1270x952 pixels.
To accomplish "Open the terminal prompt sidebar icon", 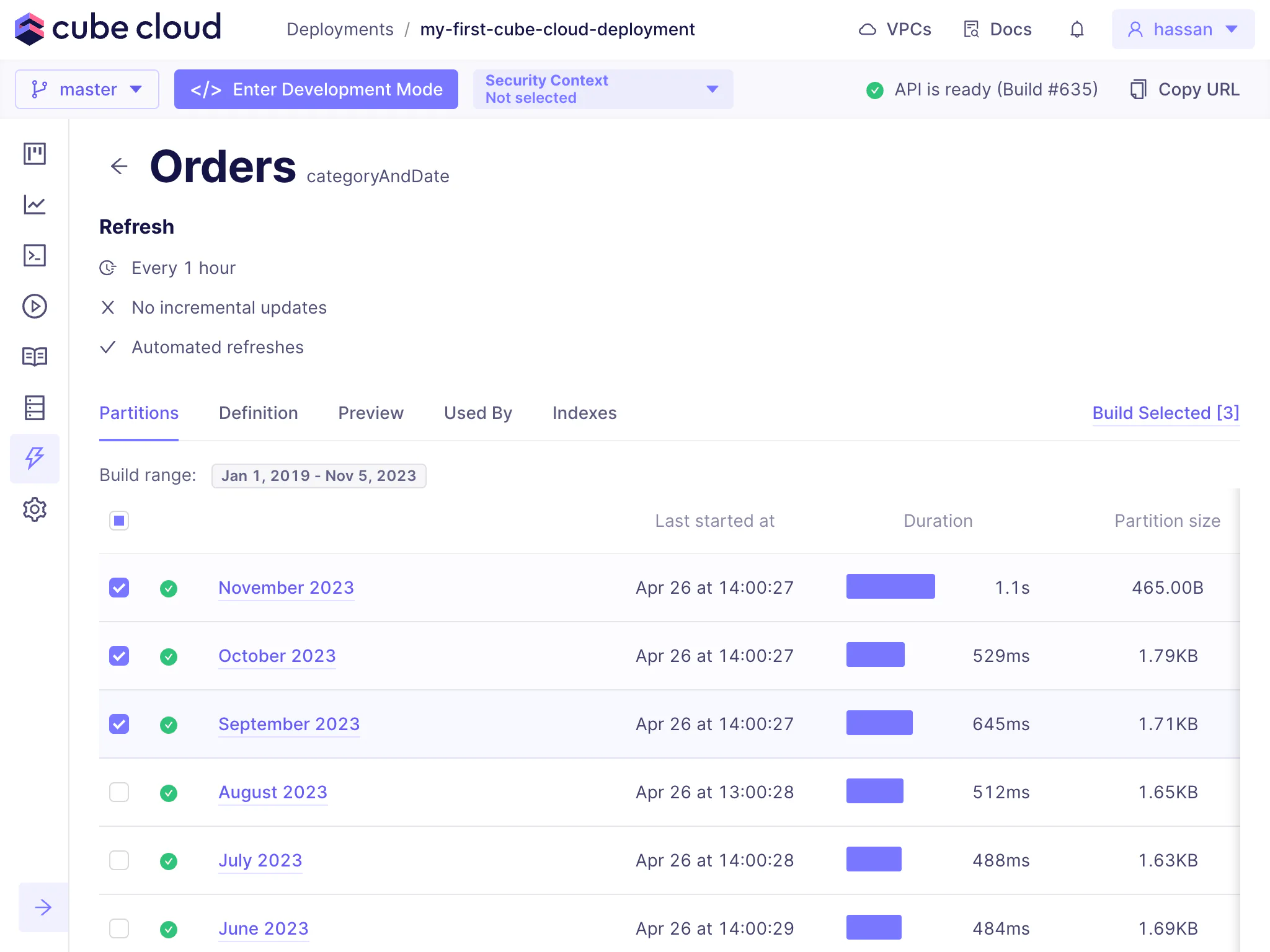I will 35,255.
